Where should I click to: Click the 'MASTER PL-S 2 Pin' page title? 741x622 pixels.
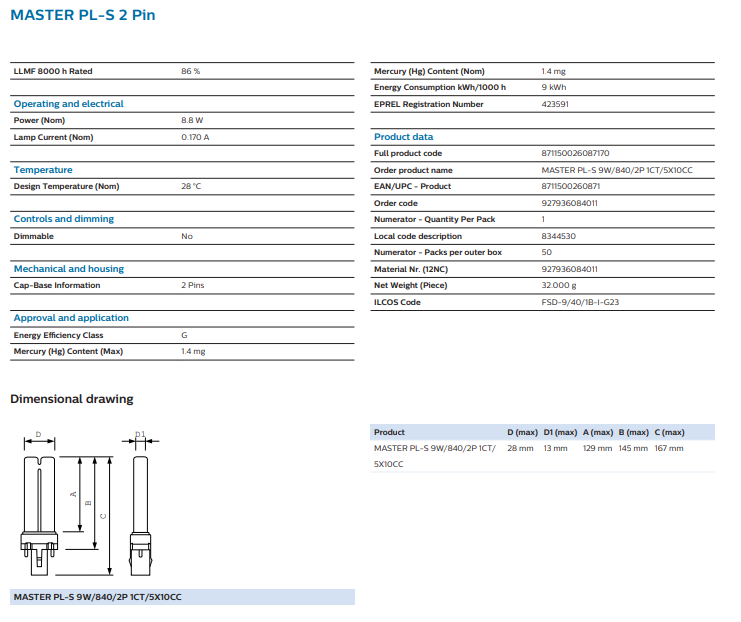point(83,15)
